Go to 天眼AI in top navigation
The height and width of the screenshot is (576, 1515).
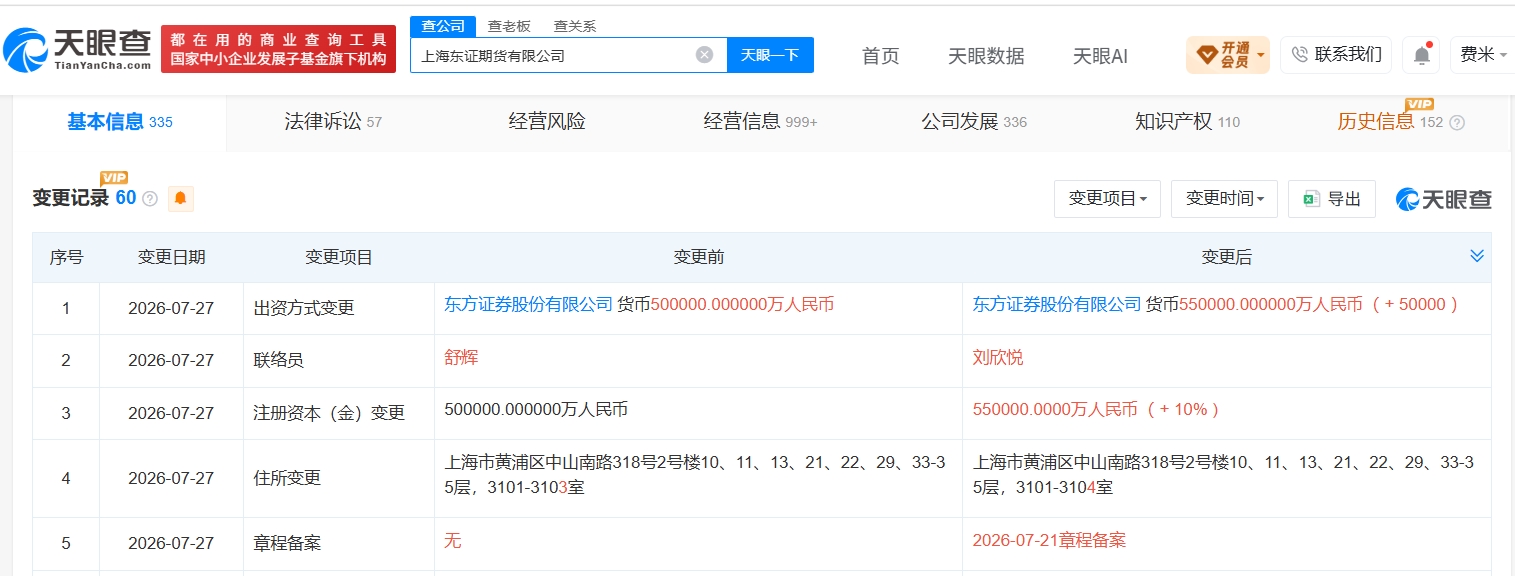point(1100,56)
